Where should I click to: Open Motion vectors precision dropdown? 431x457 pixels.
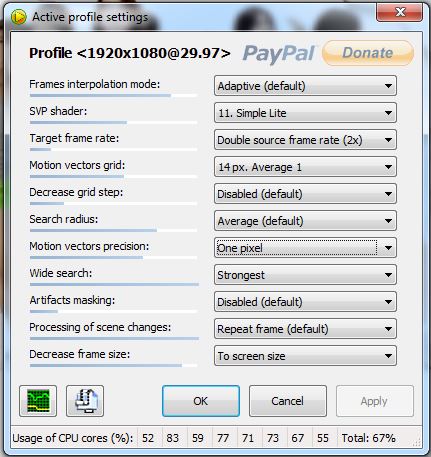pos(305,248)
